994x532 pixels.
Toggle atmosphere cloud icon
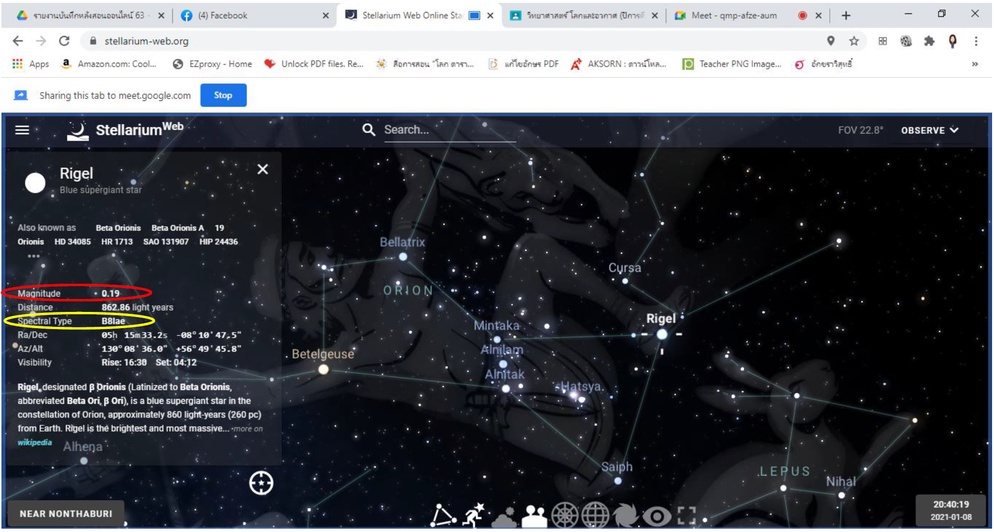coord(505,517)
